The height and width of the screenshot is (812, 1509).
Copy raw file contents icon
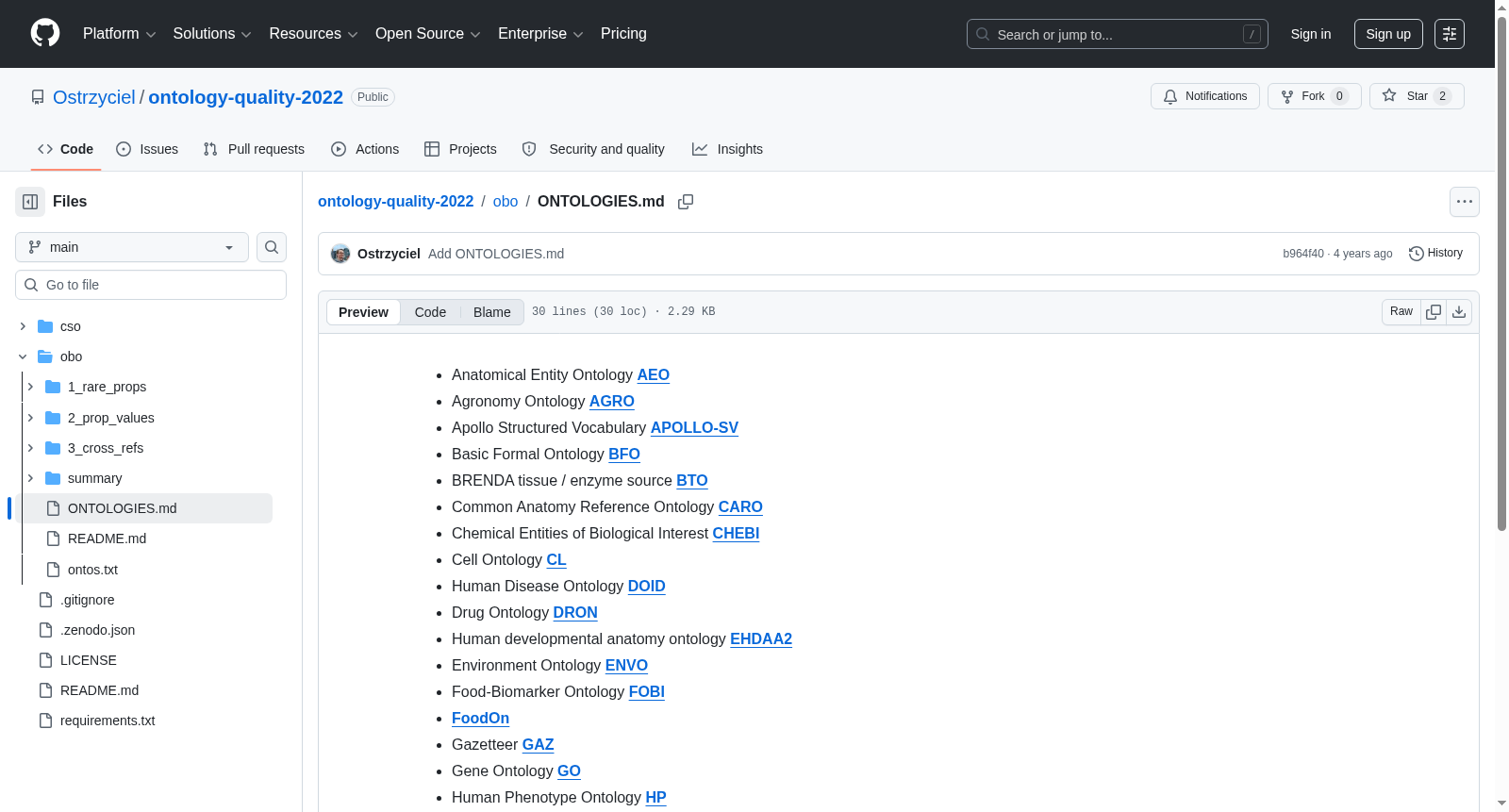pos(1434,312)
